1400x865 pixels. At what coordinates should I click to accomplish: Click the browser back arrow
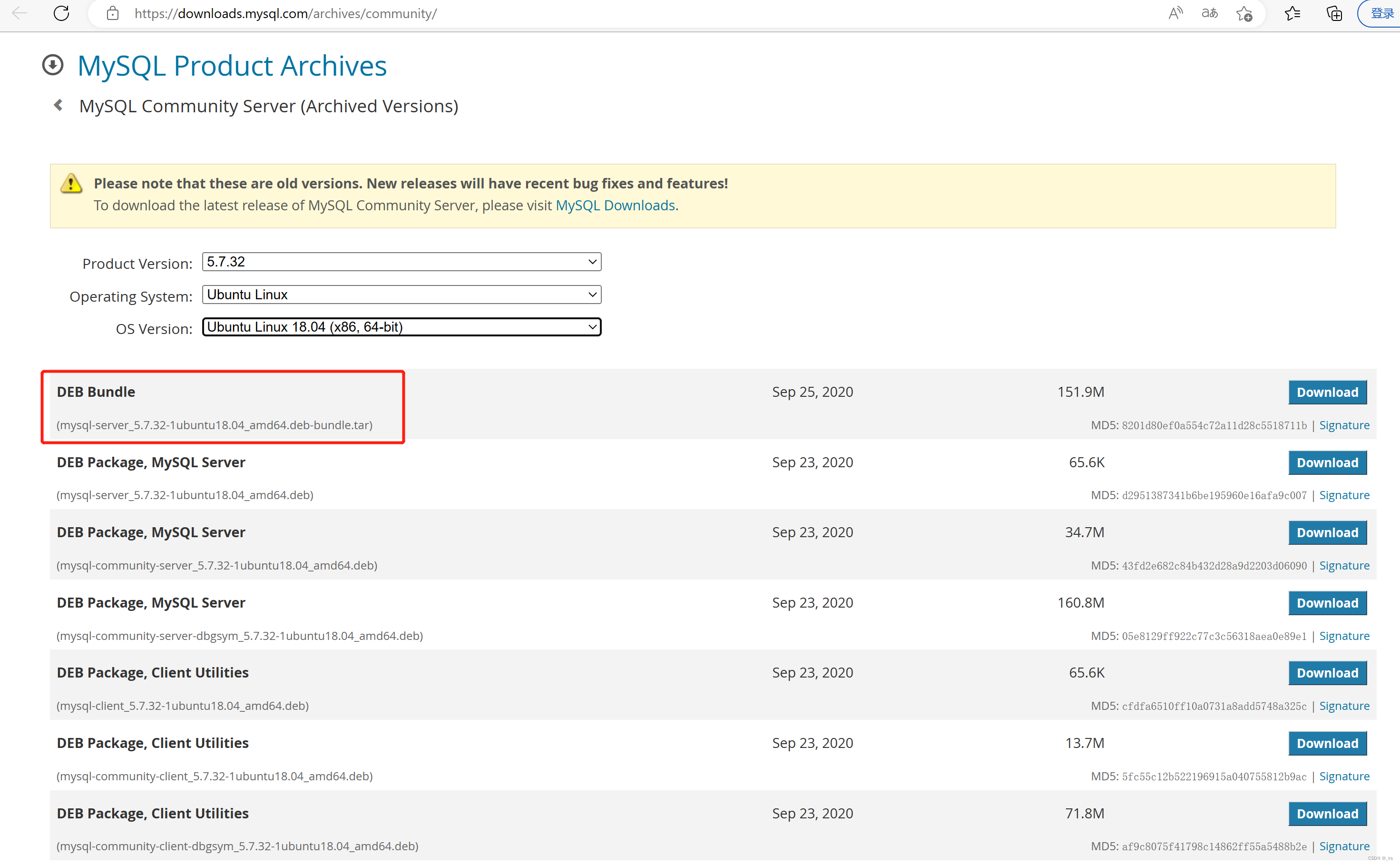[20, 13]
